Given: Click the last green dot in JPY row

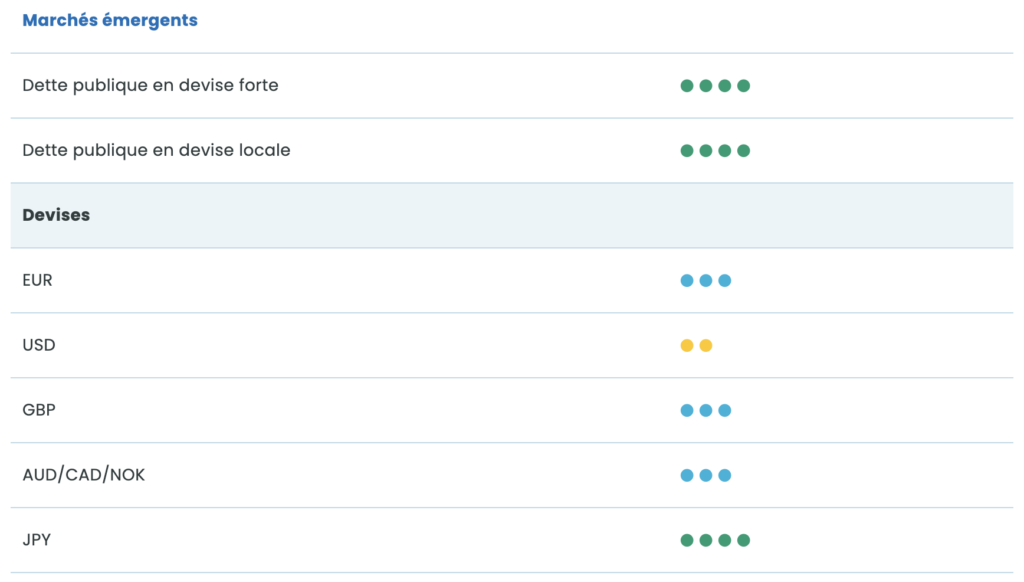Looking at the screenshot, I should (744, 541).
